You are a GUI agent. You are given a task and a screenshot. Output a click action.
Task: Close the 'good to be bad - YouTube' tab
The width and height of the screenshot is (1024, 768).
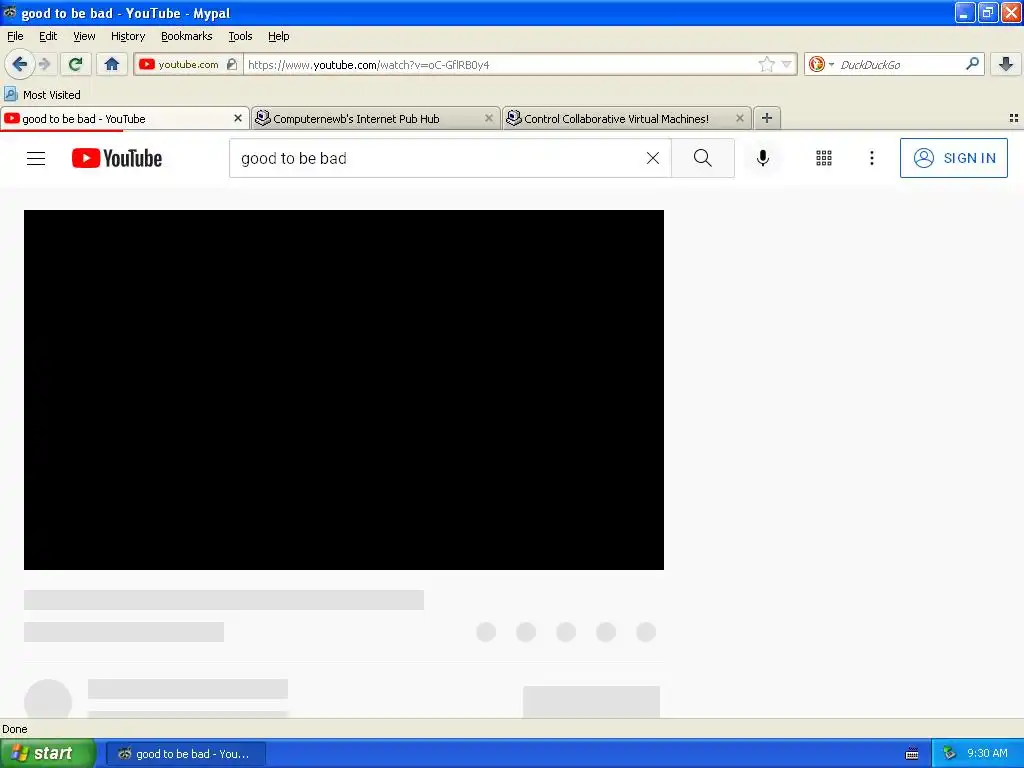coord(238,118)
